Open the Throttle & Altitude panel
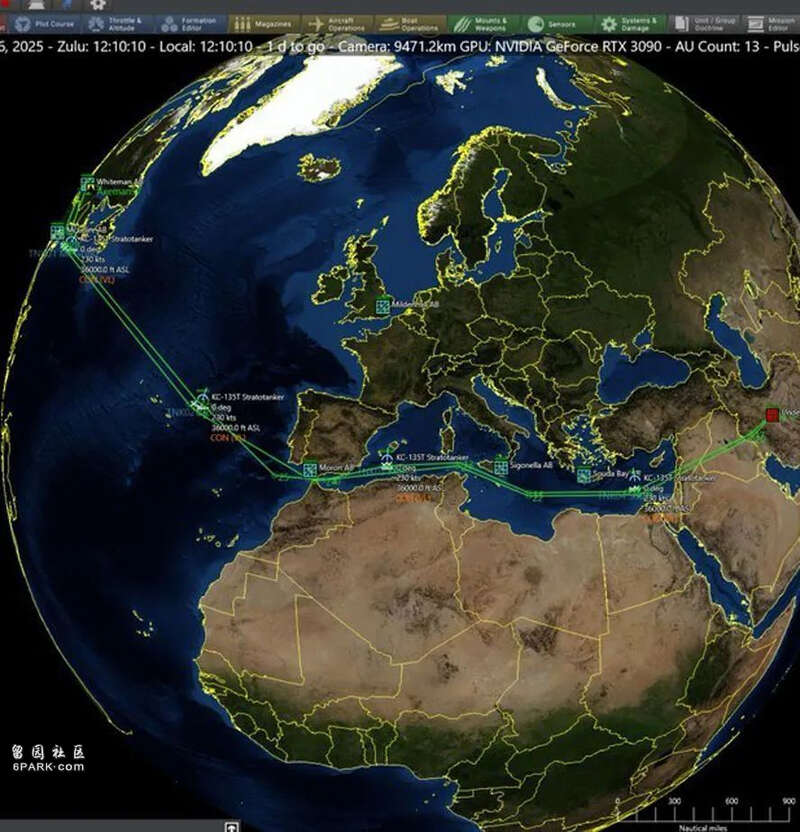800x832 pixels. tap(118, 24)
